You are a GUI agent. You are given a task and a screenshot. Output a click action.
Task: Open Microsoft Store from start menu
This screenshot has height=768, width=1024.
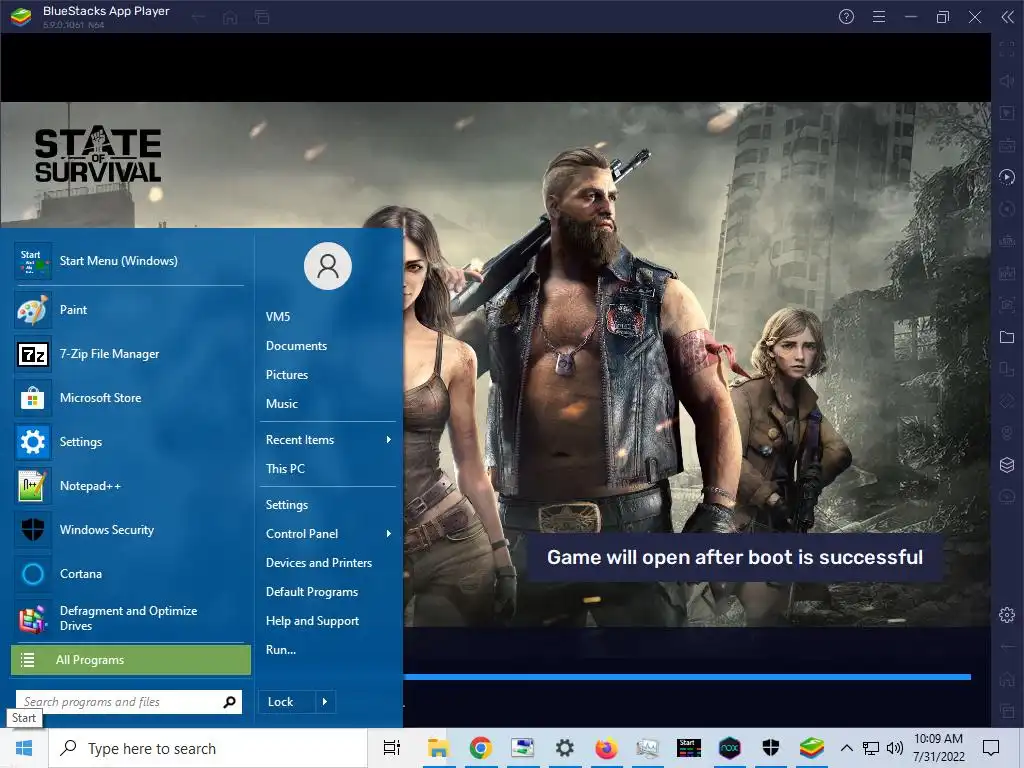(129, 398)
